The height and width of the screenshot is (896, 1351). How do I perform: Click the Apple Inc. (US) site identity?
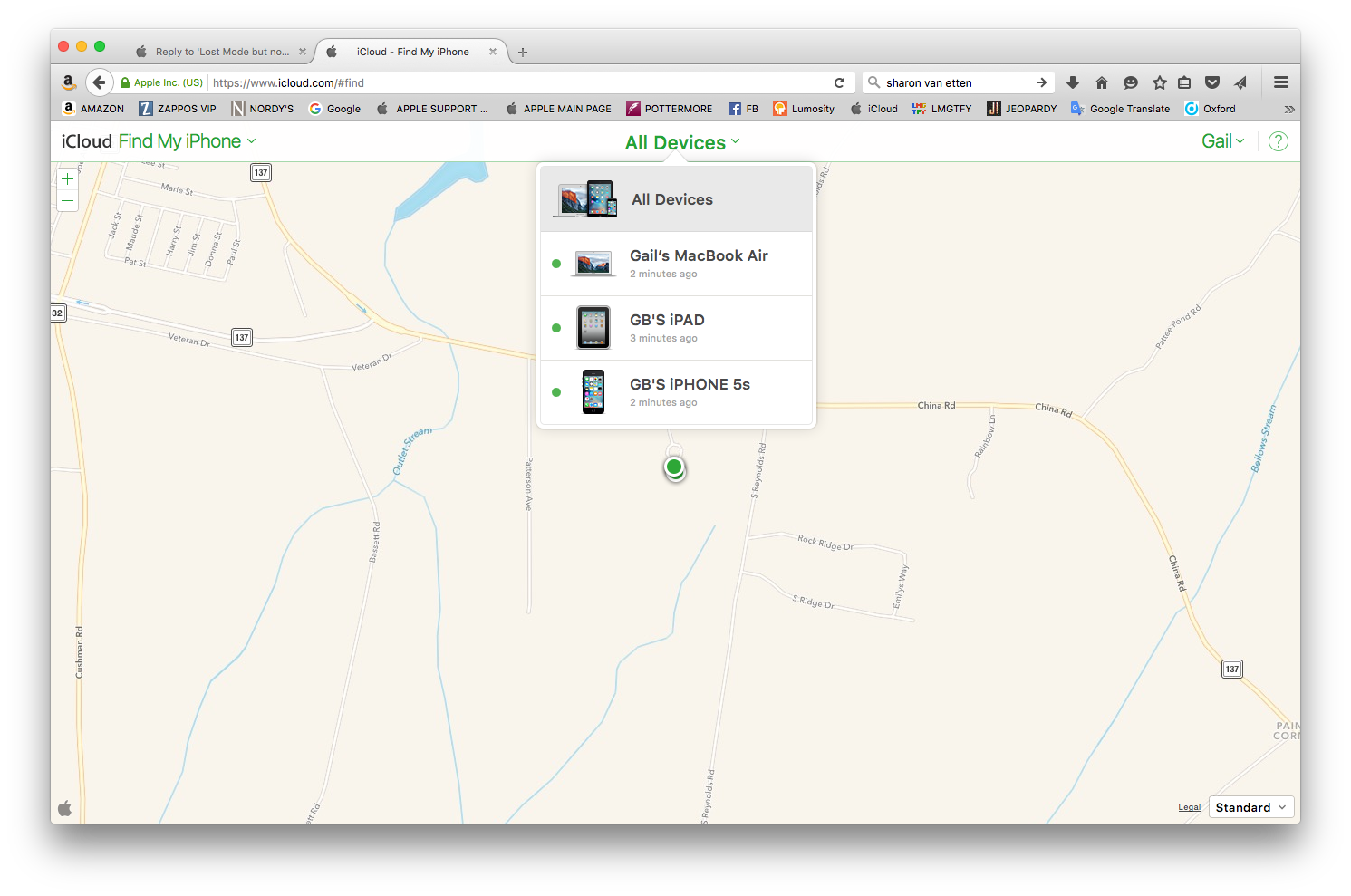click(161, 82)
